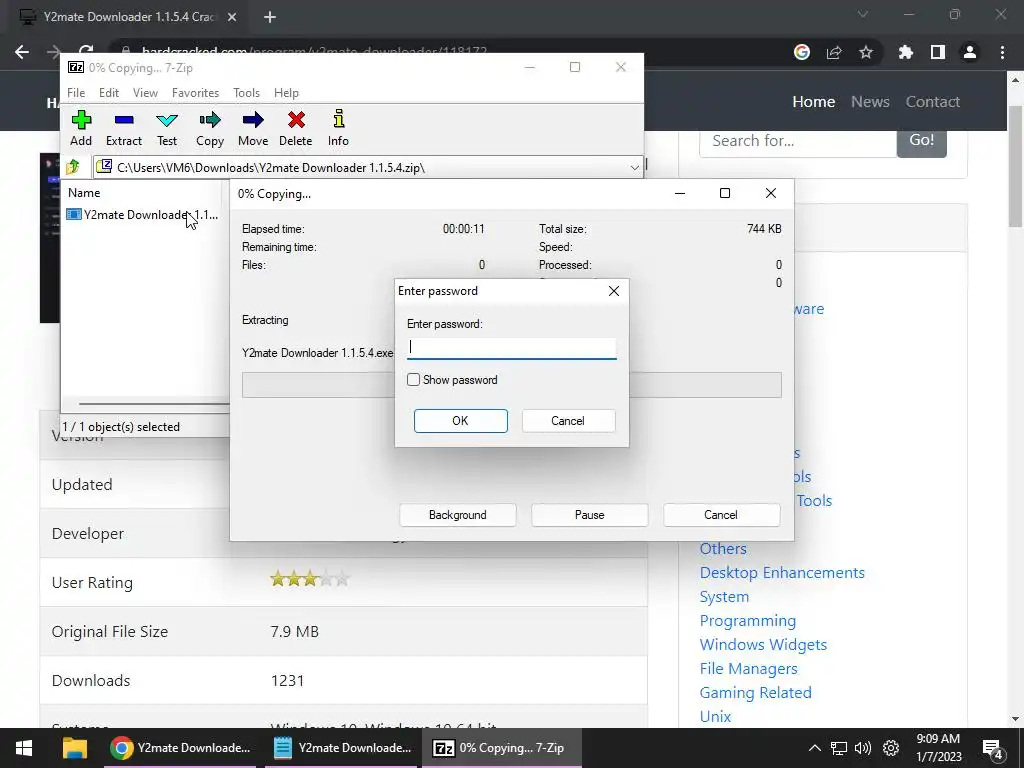Image resolution: width=1024 pixels, height=768 pixels.
Task: Open the 7-Zip File menu
Action: 76,93
